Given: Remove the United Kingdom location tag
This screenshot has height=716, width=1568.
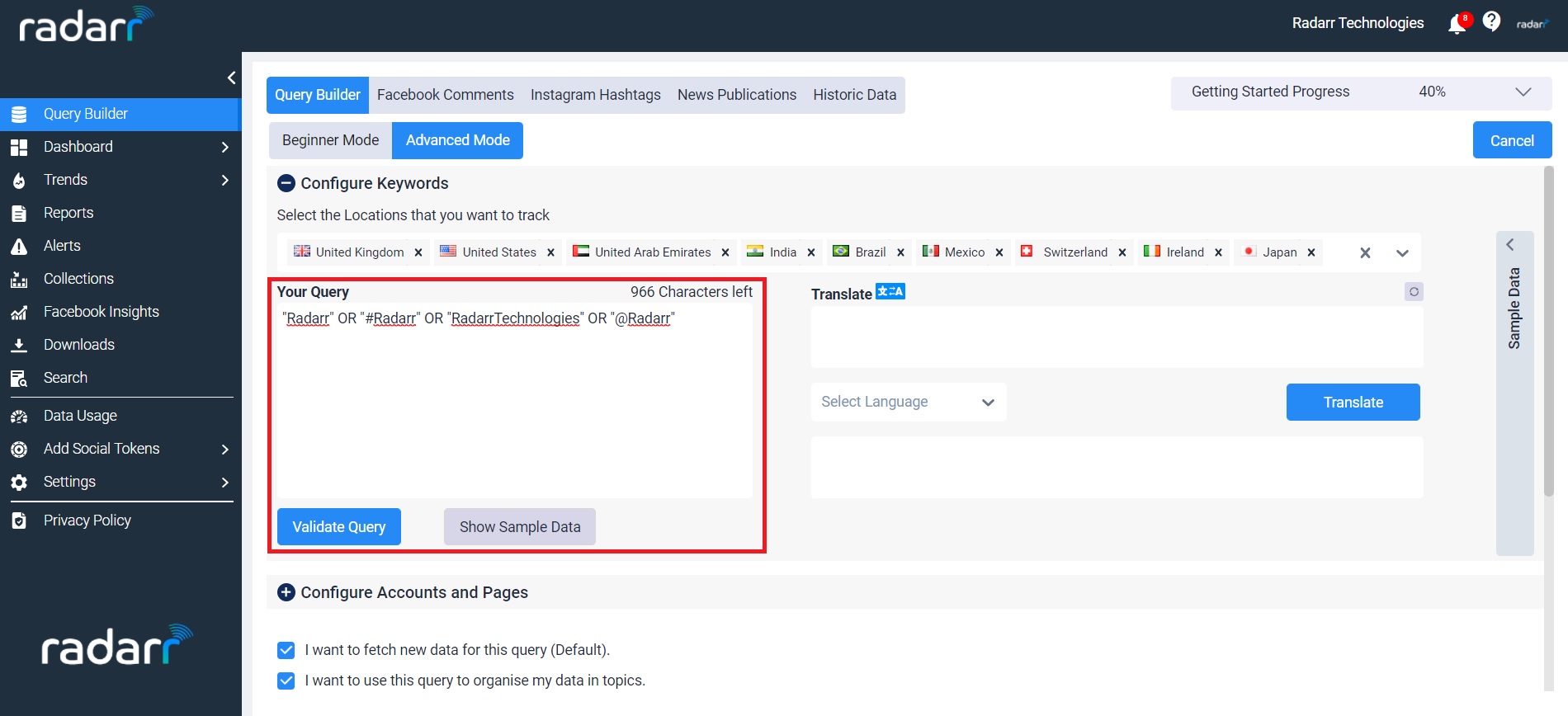Looking at the screenshot, I should pos(418,252).
